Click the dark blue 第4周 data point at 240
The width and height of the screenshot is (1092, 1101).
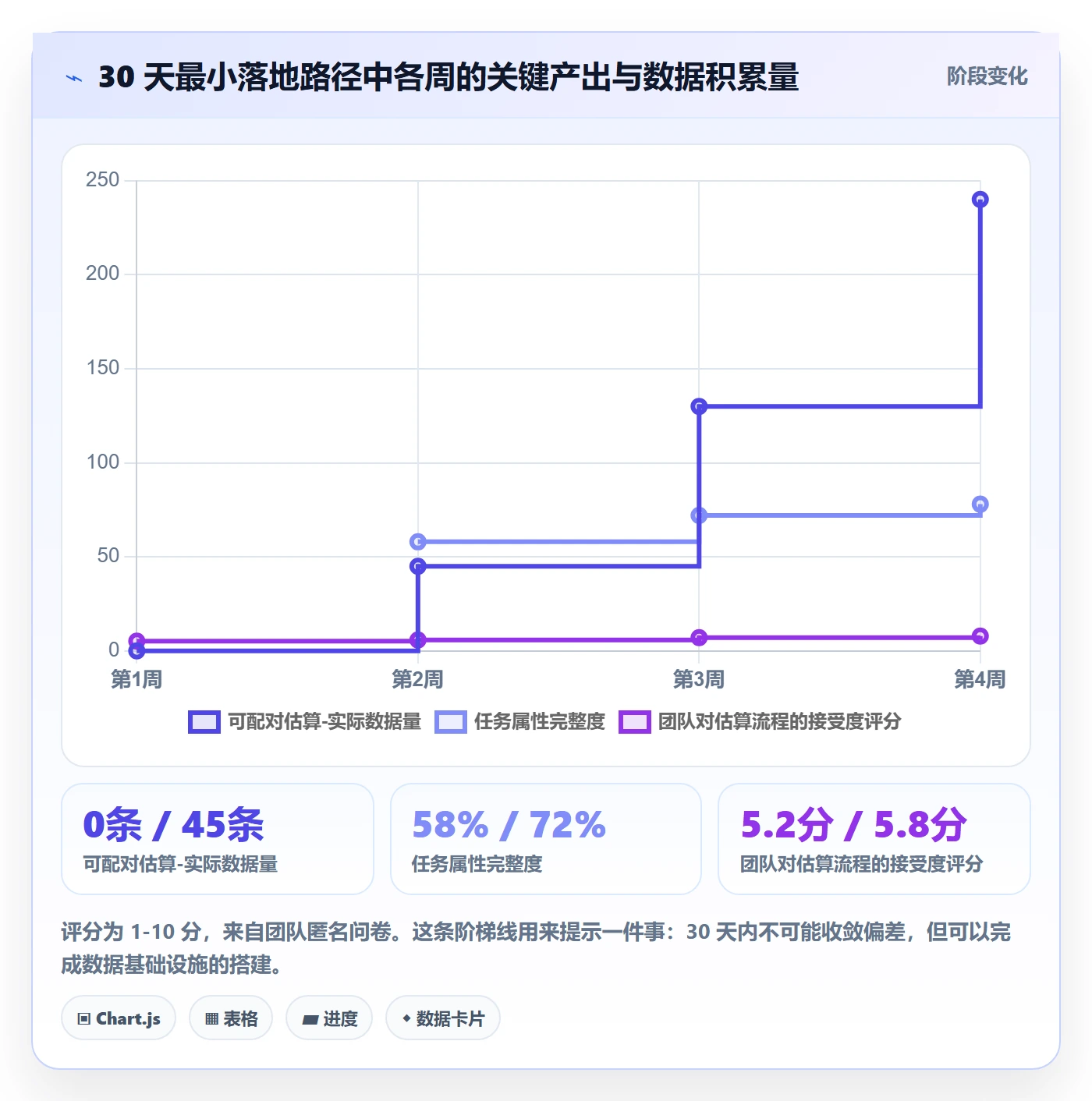coord(980,200)
